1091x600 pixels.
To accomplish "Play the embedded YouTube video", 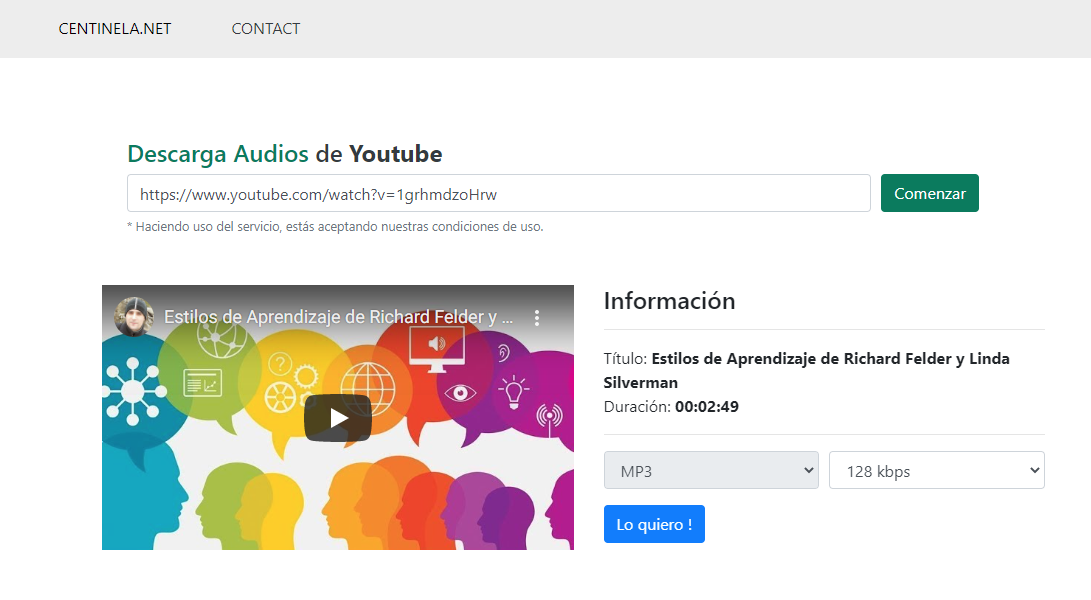I will coord(337,418).
